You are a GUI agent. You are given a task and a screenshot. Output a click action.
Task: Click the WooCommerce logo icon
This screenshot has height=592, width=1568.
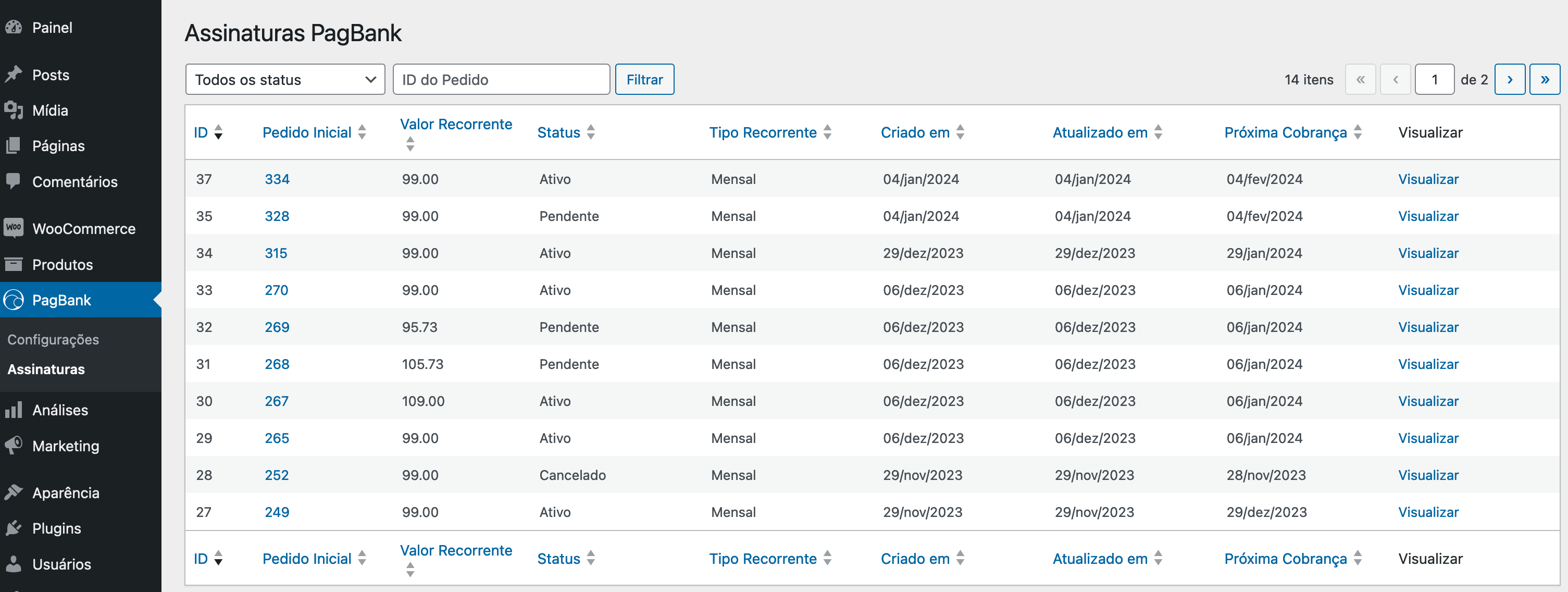pos(14,228)
